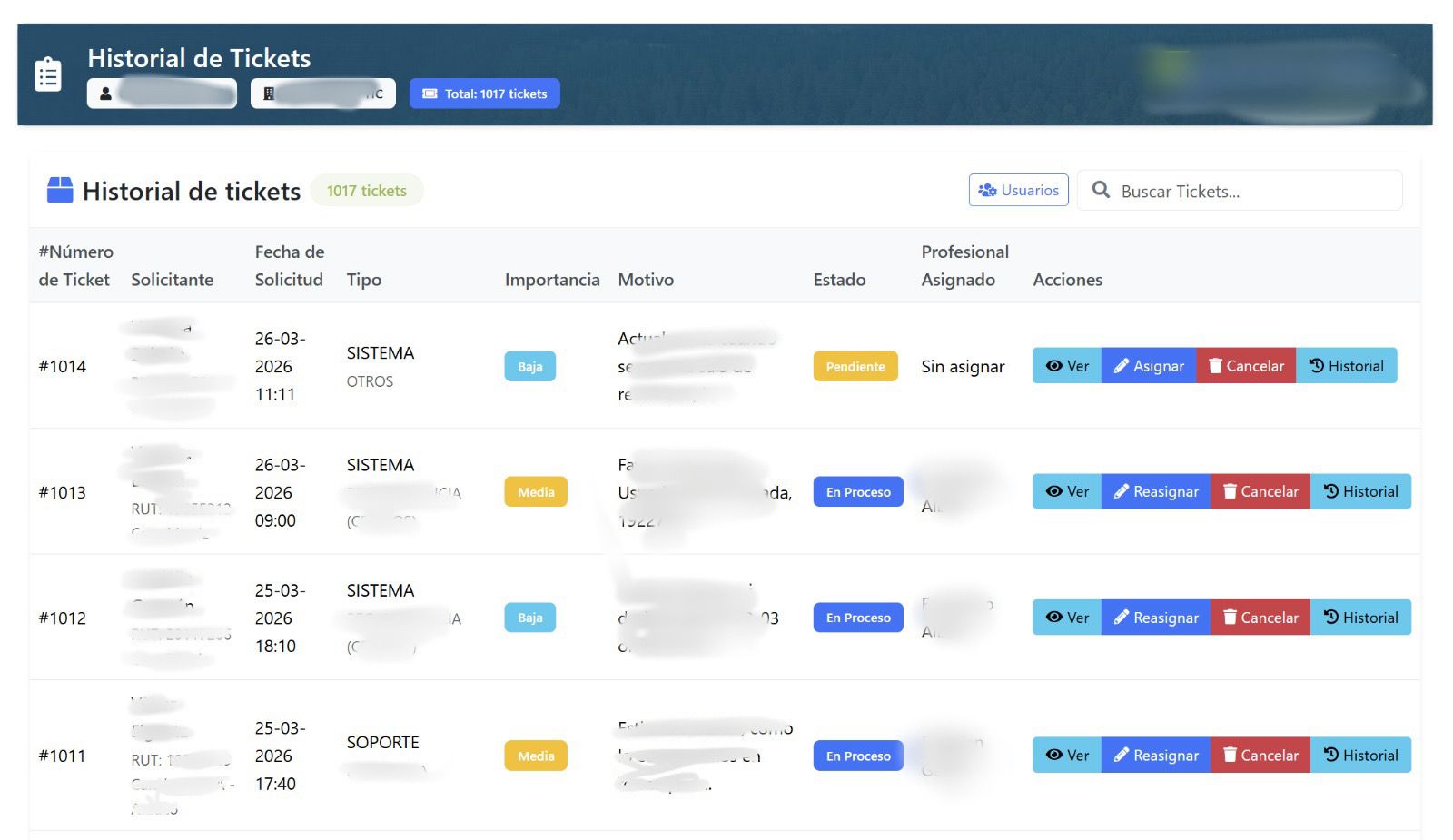Open the Usuarios management button
The width and height of the screenshot is (1453, 840).
pyautogui.click(x=1018, y=191)
